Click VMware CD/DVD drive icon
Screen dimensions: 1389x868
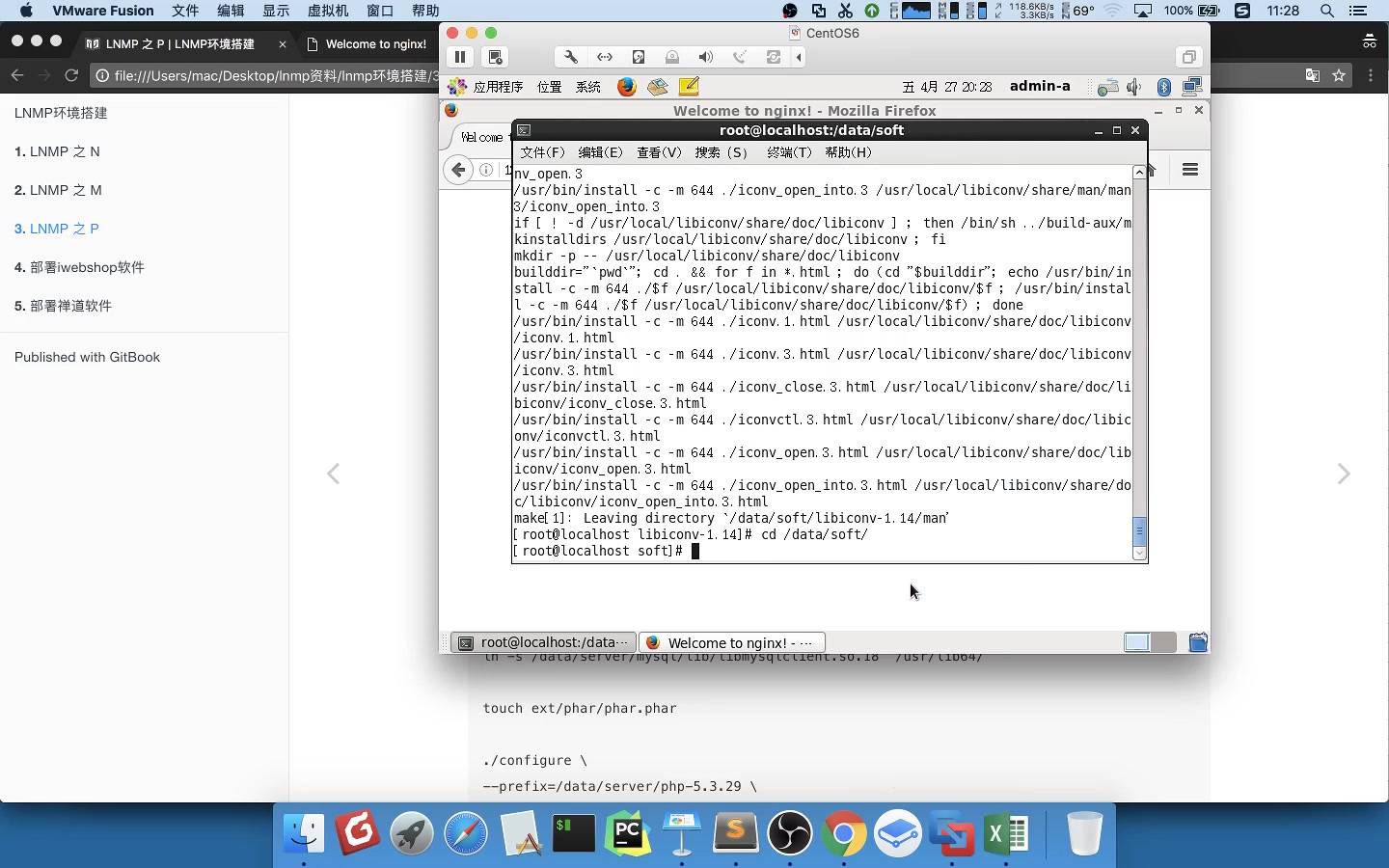[x=672, y=57]
